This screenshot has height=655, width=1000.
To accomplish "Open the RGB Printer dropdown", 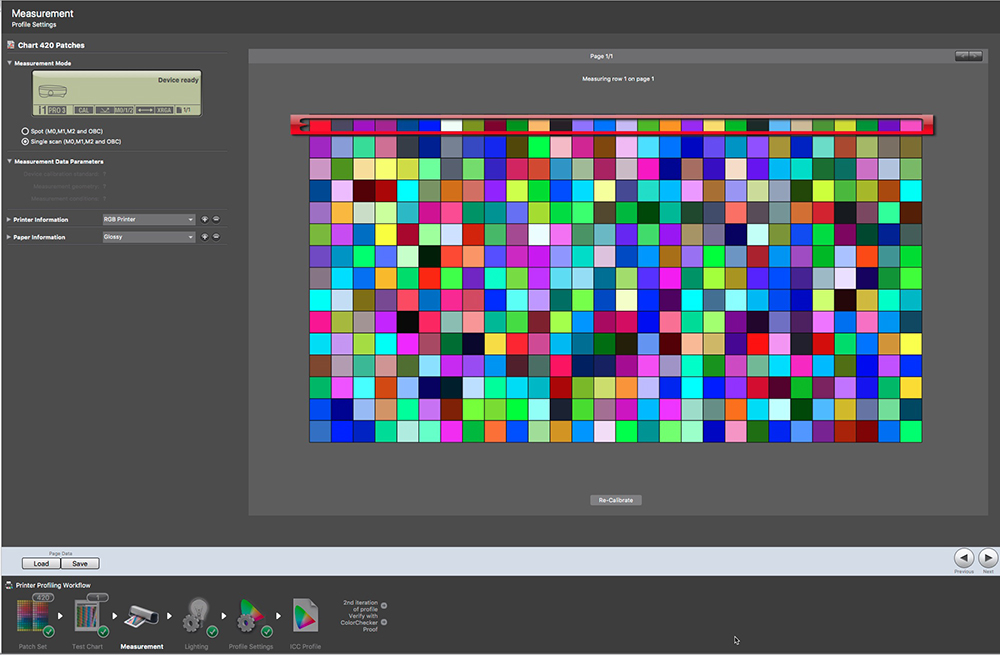I will 148,219.
